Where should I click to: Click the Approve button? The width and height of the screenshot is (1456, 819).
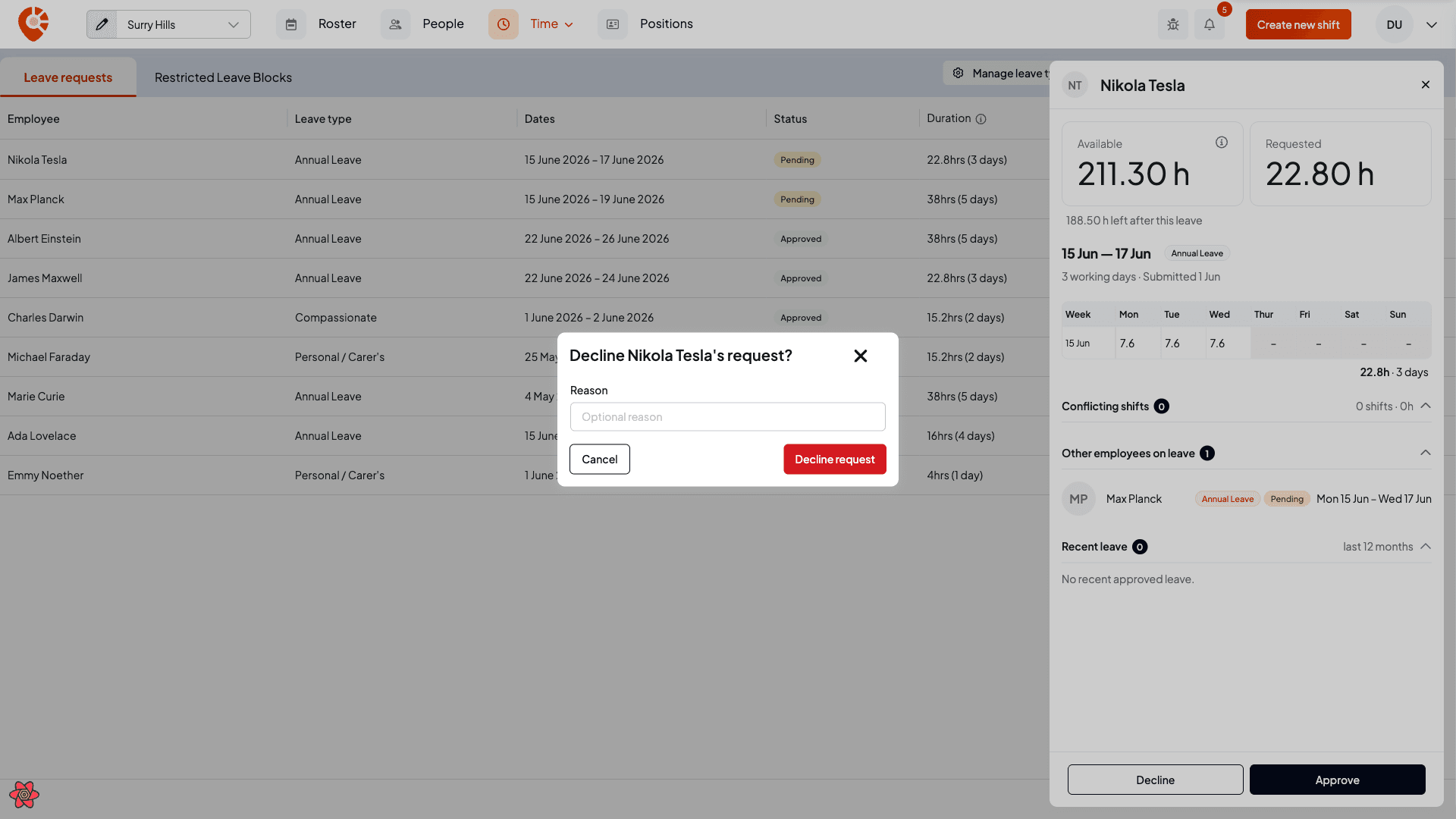coord(1337,780)
